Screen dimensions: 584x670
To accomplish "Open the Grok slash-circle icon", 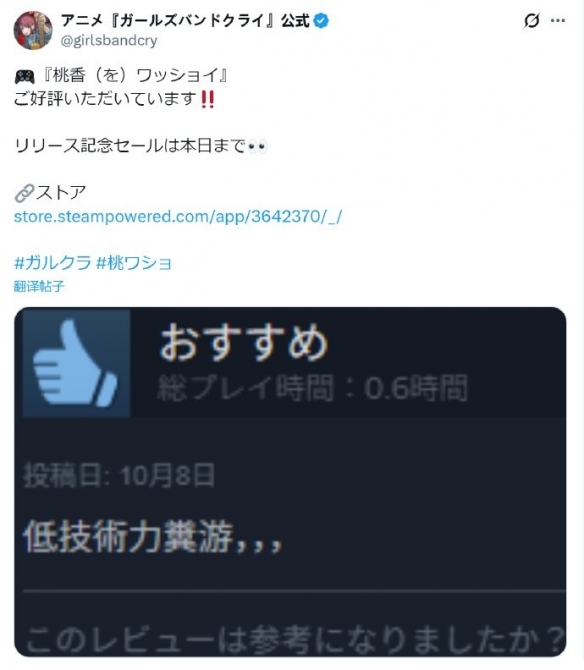I will [x=531, y=21].
